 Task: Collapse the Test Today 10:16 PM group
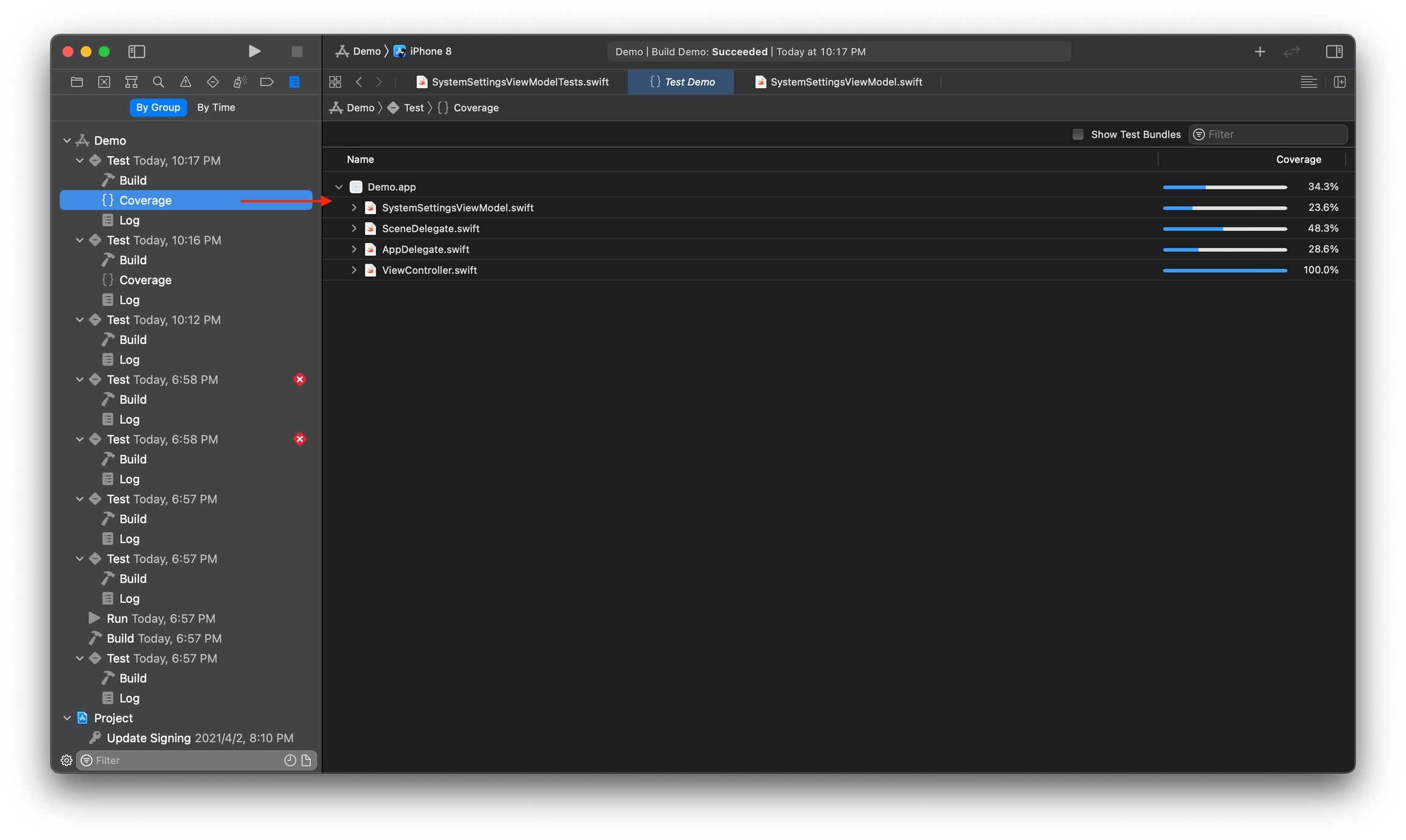(x=79, y=240)
